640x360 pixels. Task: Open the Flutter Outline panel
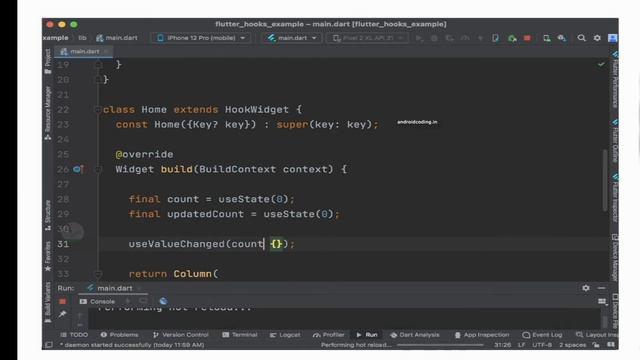coord(614,141)
